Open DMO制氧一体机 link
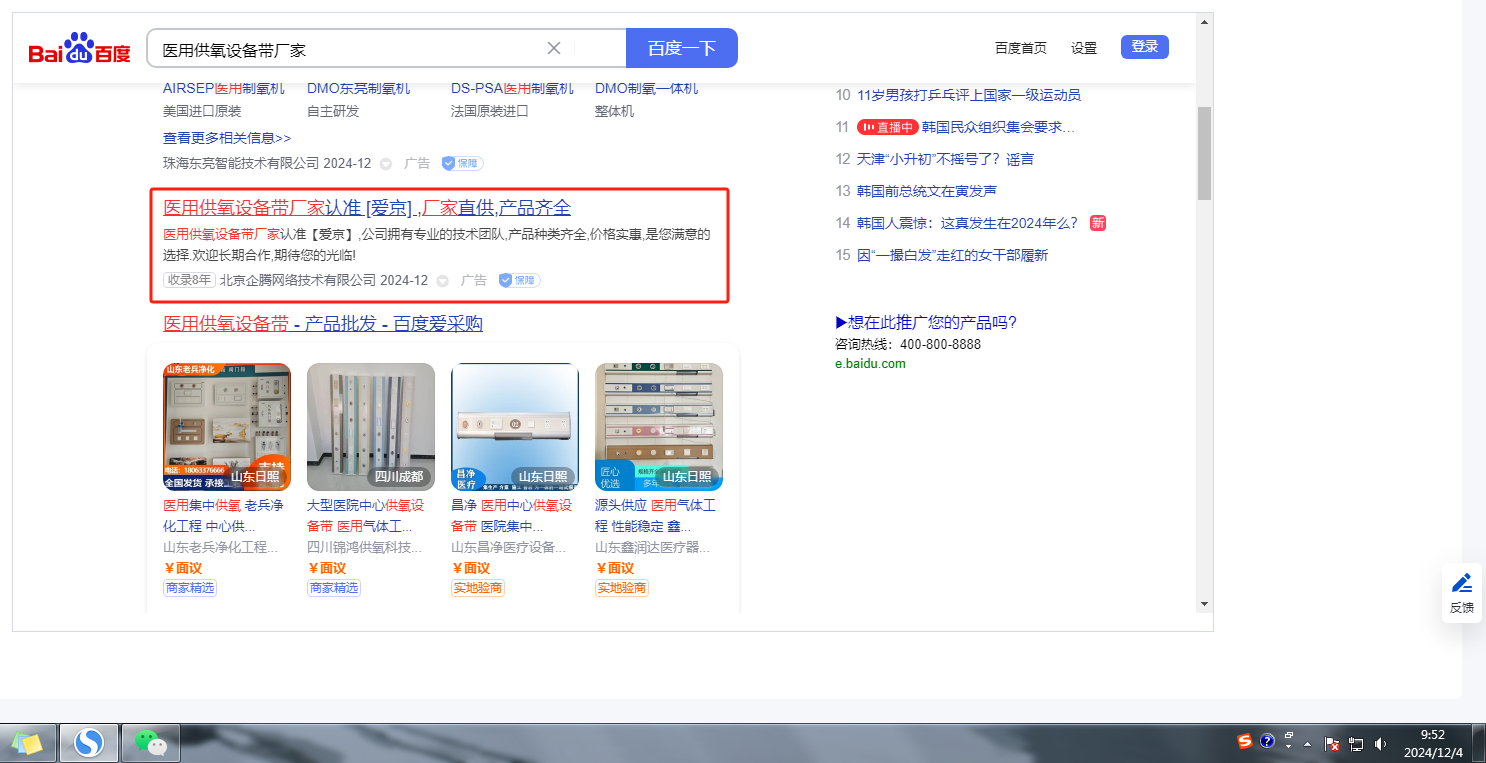1486x763 pixels. (x=646, y=88)
